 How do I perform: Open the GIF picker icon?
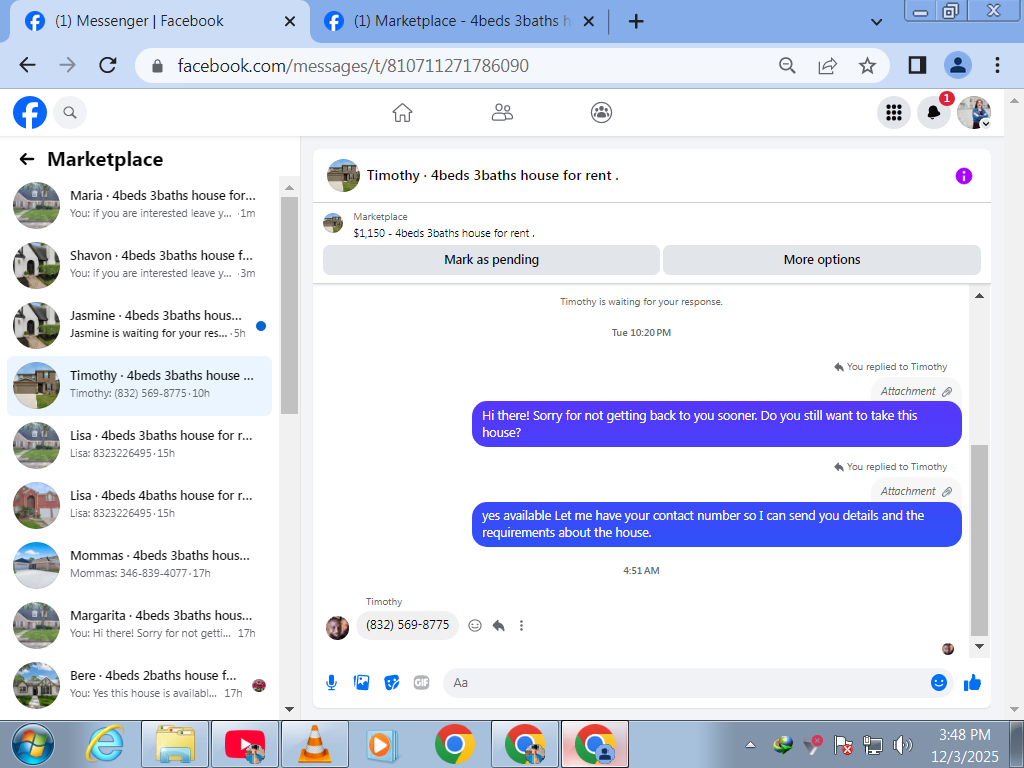[x=421, y=683]
